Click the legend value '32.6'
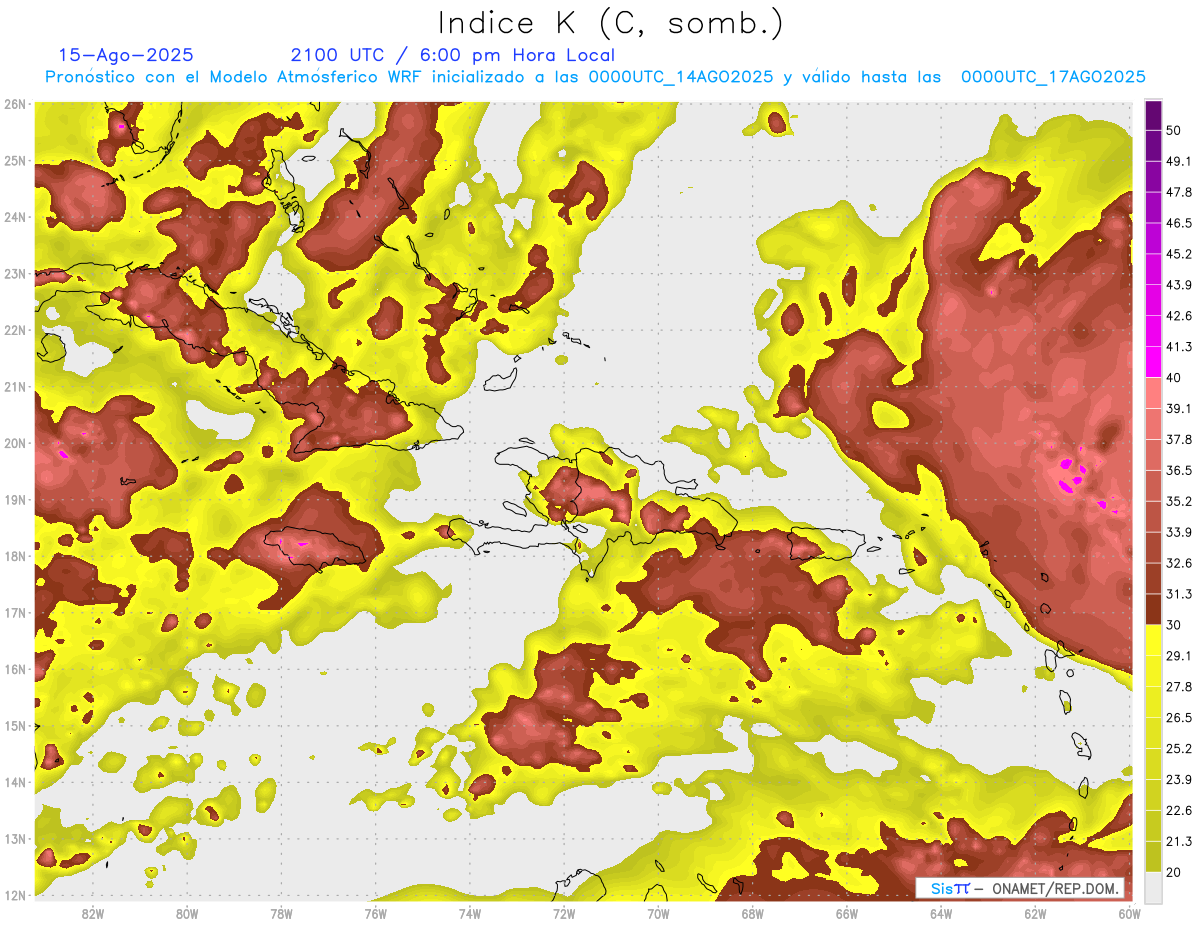 click(x=1178, y=563)
